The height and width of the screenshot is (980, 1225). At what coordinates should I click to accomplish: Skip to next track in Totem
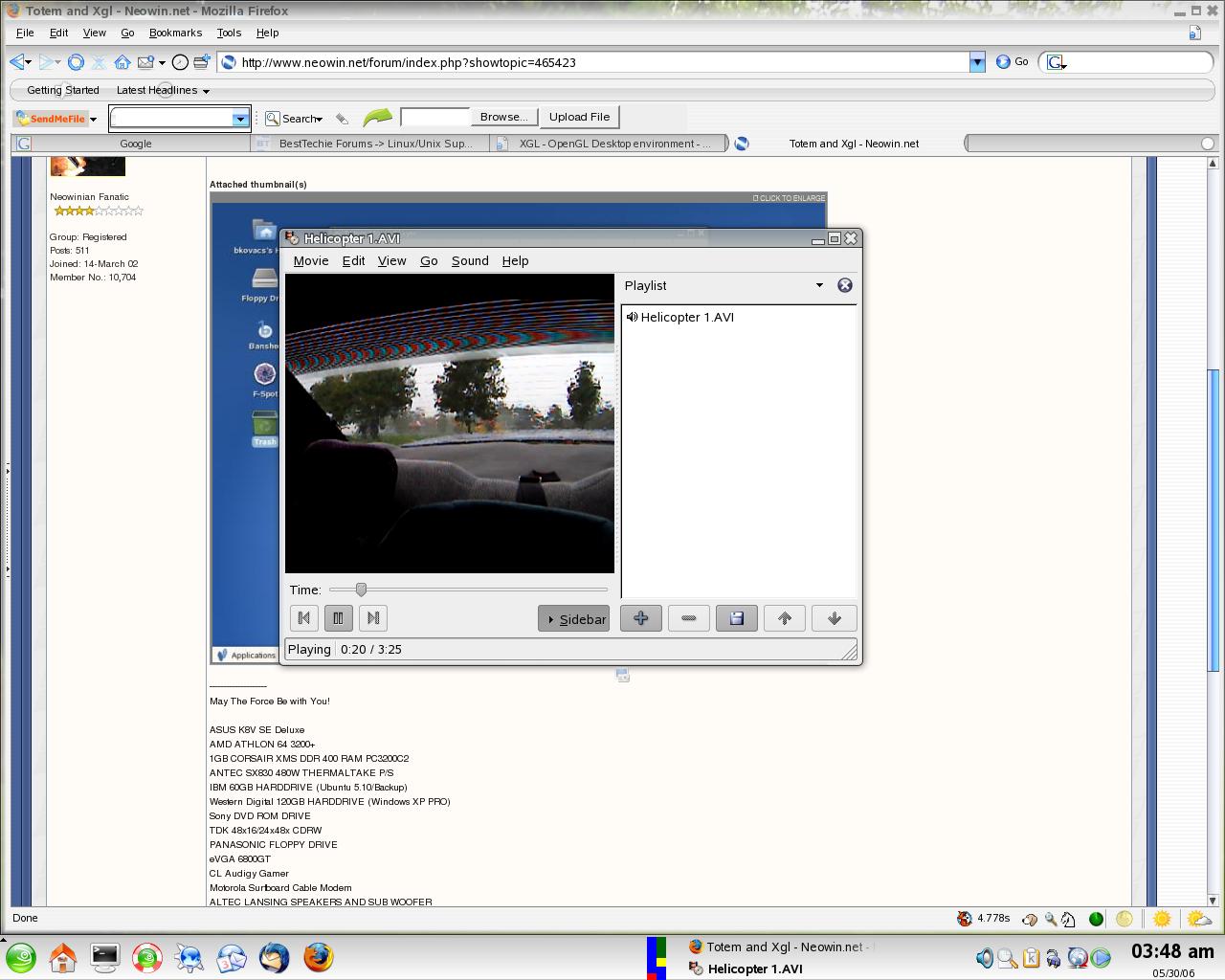click(x=373, y=618)
